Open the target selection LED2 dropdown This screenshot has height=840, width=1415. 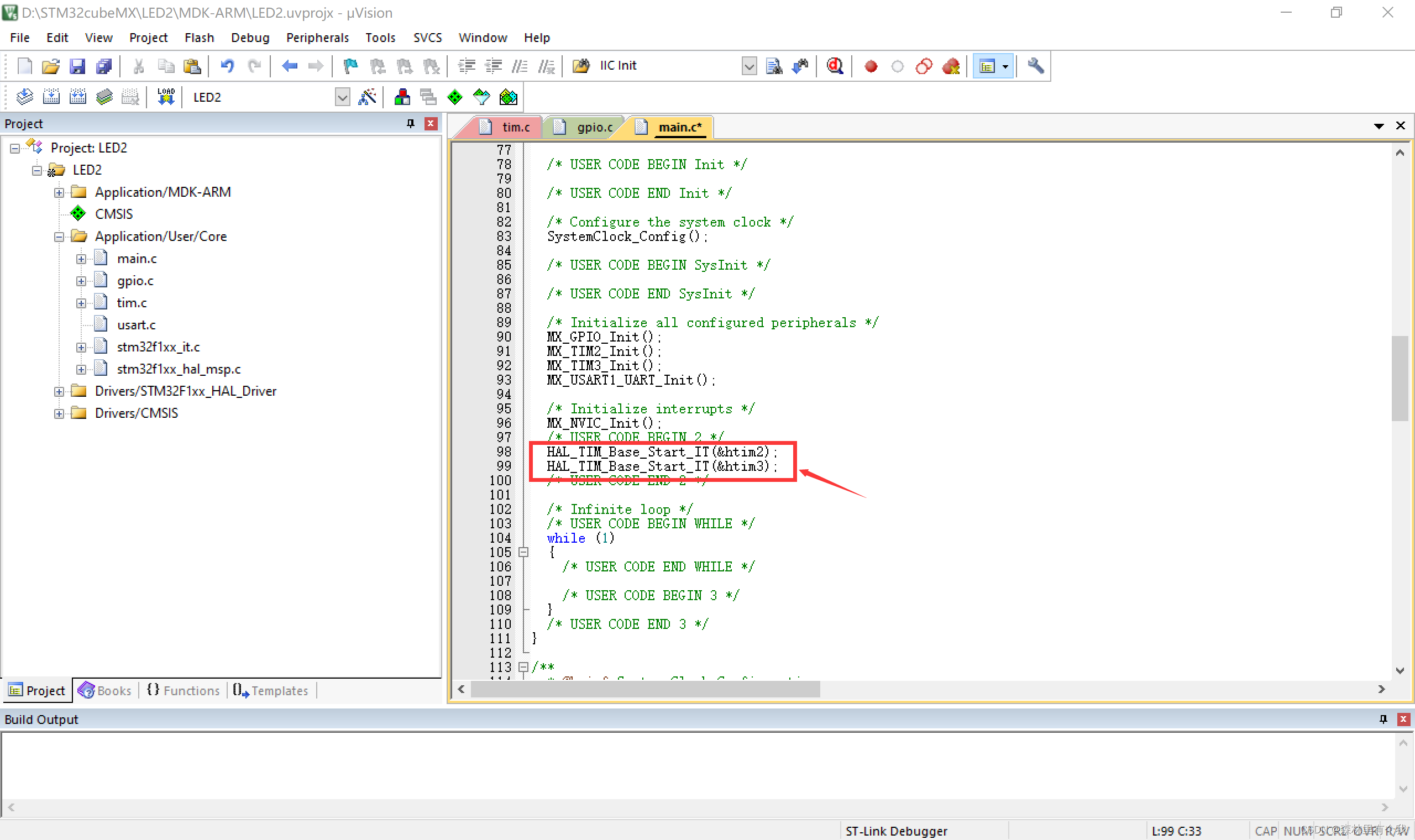pyautogui.click(x=343, y=97)
